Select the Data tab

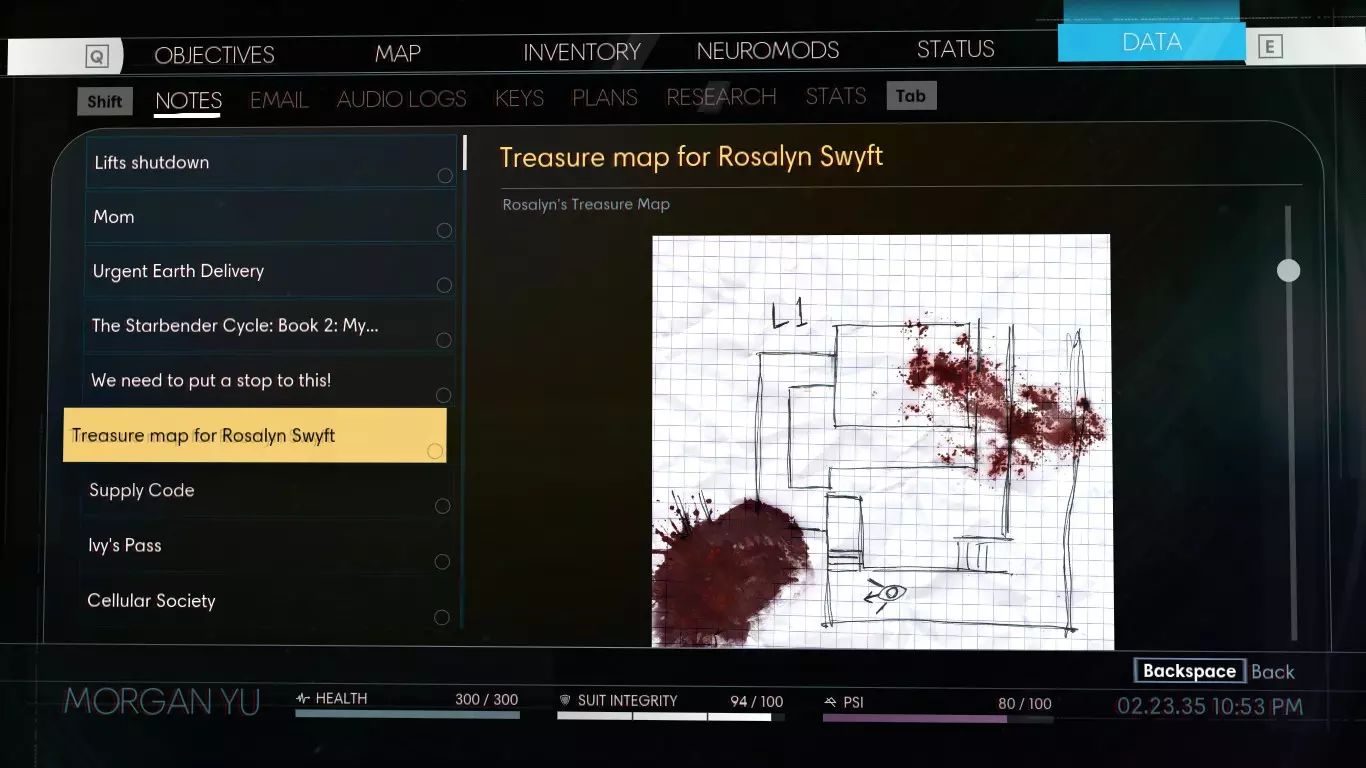(1152, 42)
